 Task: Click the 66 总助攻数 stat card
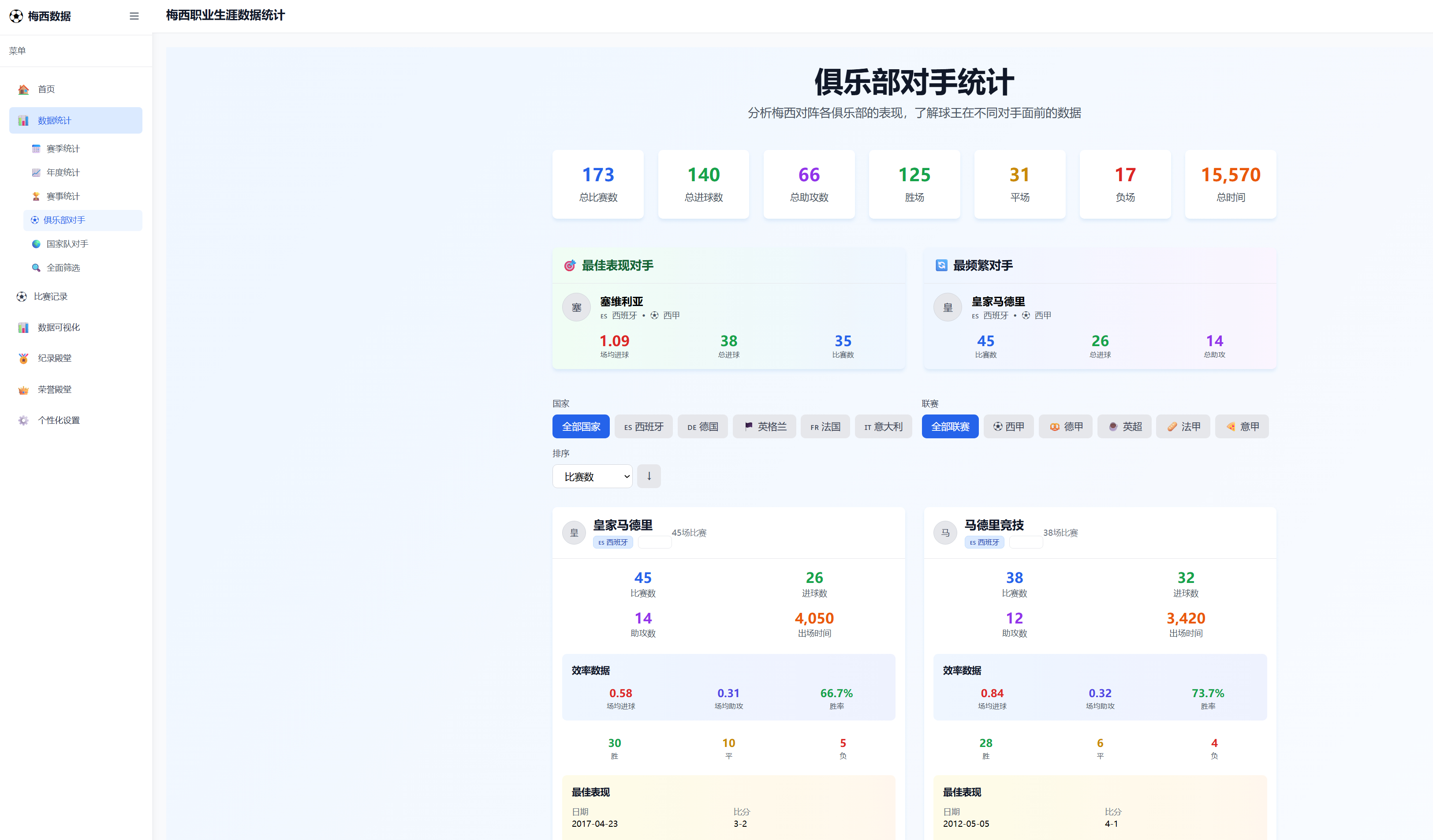(x=809, y=184)
